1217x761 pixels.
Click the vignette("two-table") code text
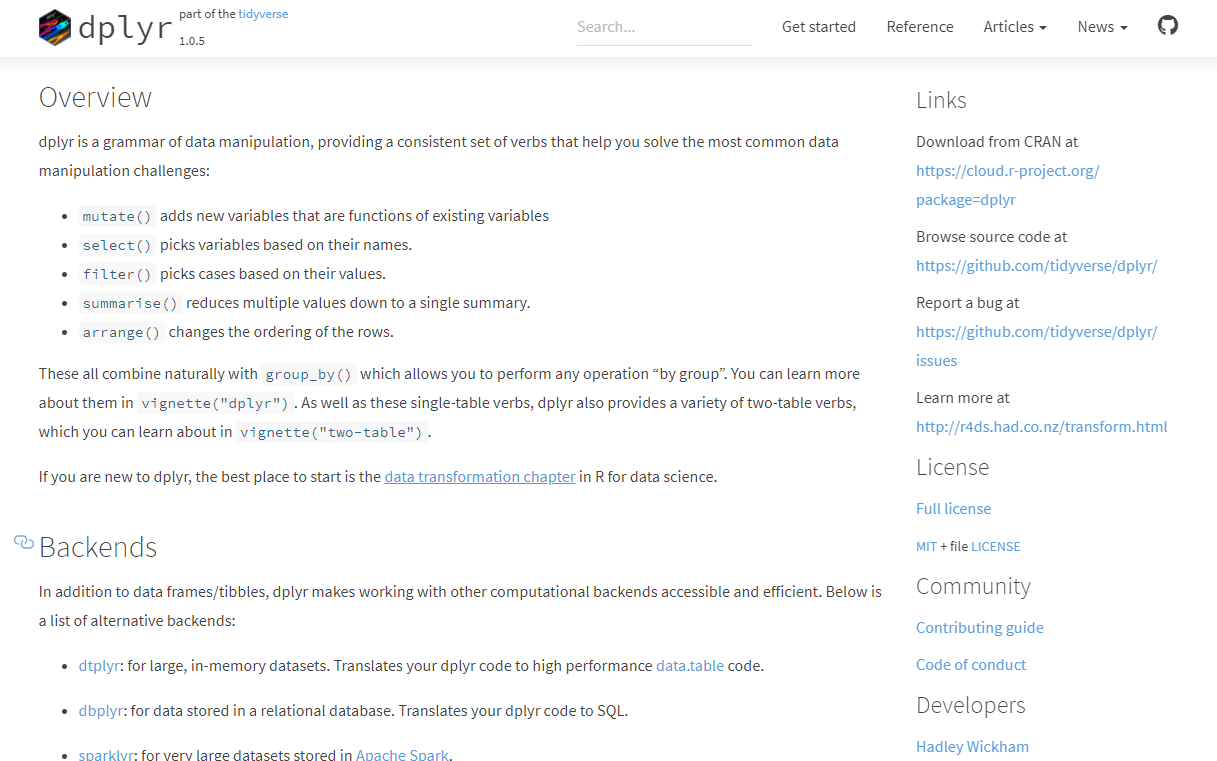(x=332, y=432)
